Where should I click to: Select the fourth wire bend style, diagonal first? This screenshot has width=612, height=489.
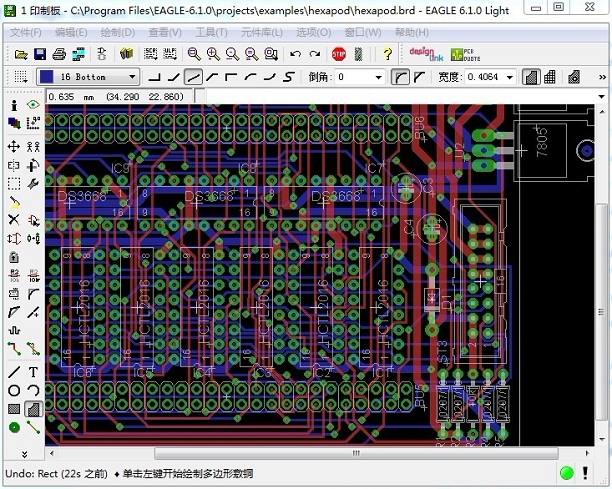[x=212, y=77]
